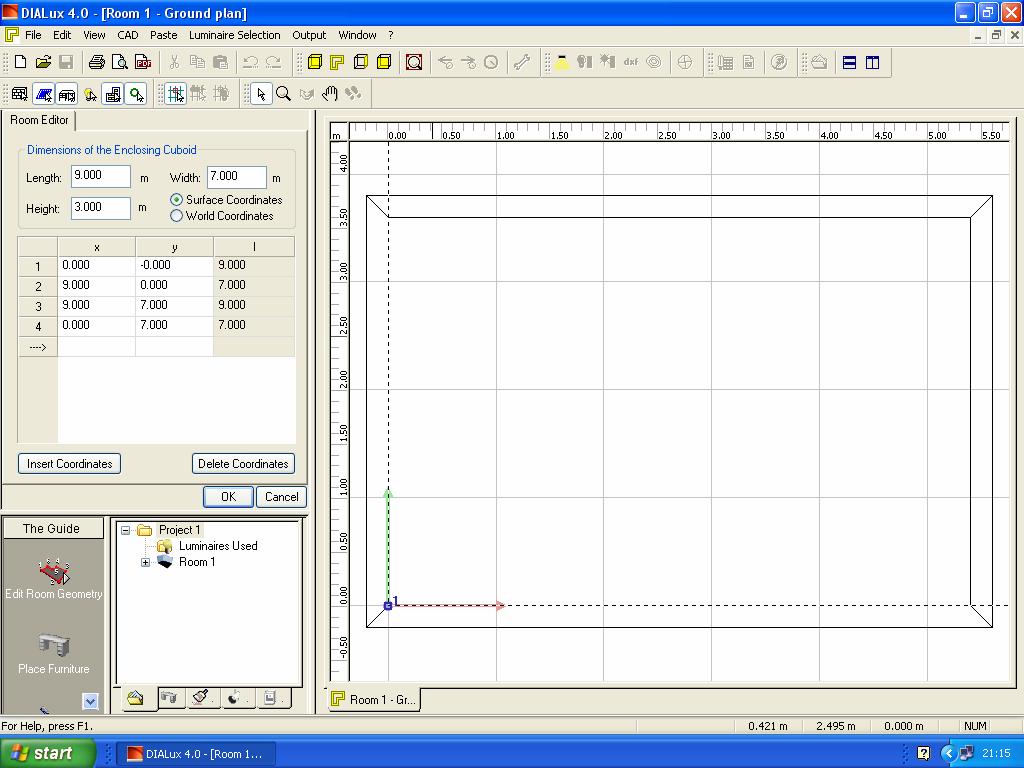Click the brick wall selection filter icon
The image size is (1024, 768).
pos(20,94)
